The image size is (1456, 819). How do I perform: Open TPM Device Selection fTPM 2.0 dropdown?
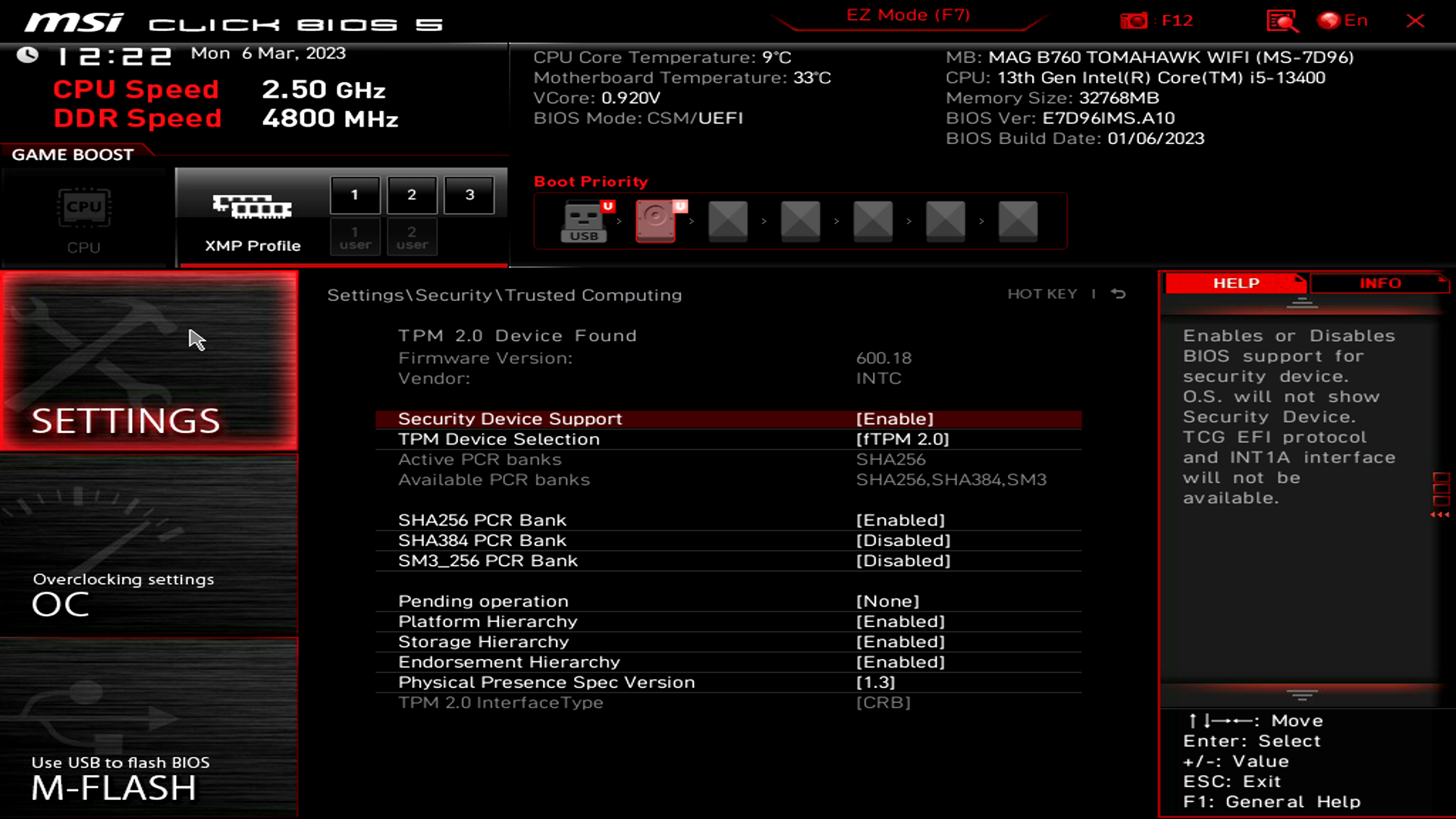point(902,439)
